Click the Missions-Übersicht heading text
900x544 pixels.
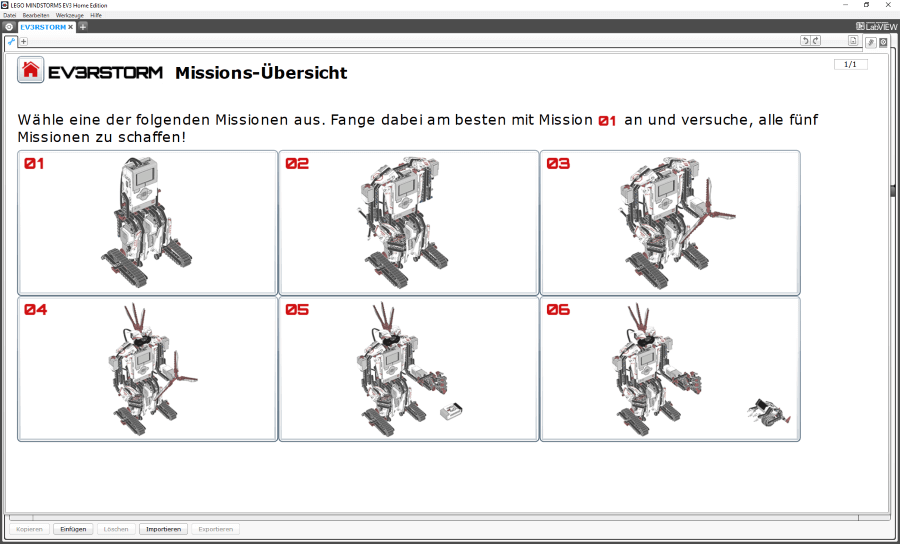[261, 73]
